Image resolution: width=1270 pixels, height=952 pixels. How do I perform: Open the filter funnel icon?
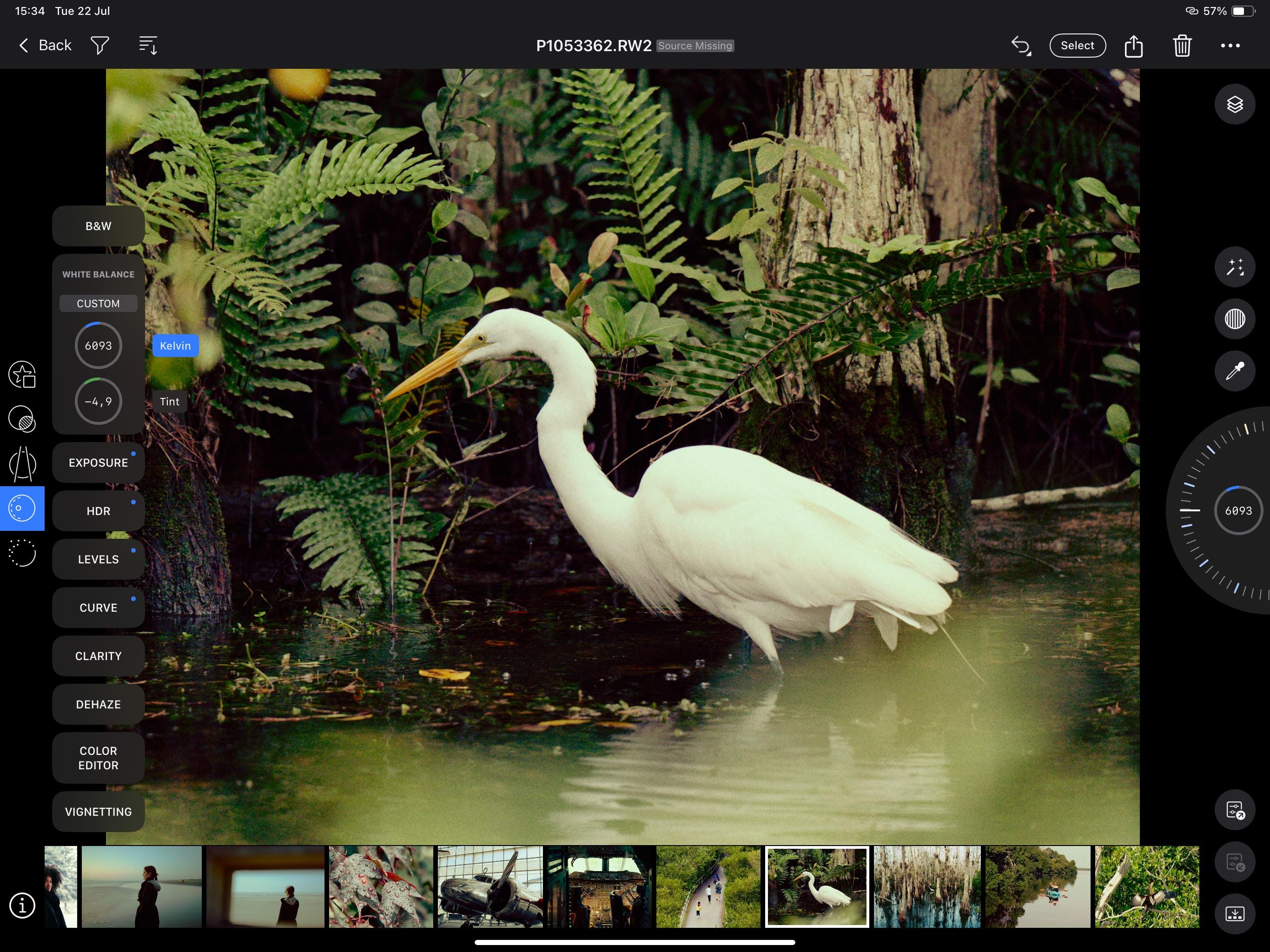tap(100, 46)
